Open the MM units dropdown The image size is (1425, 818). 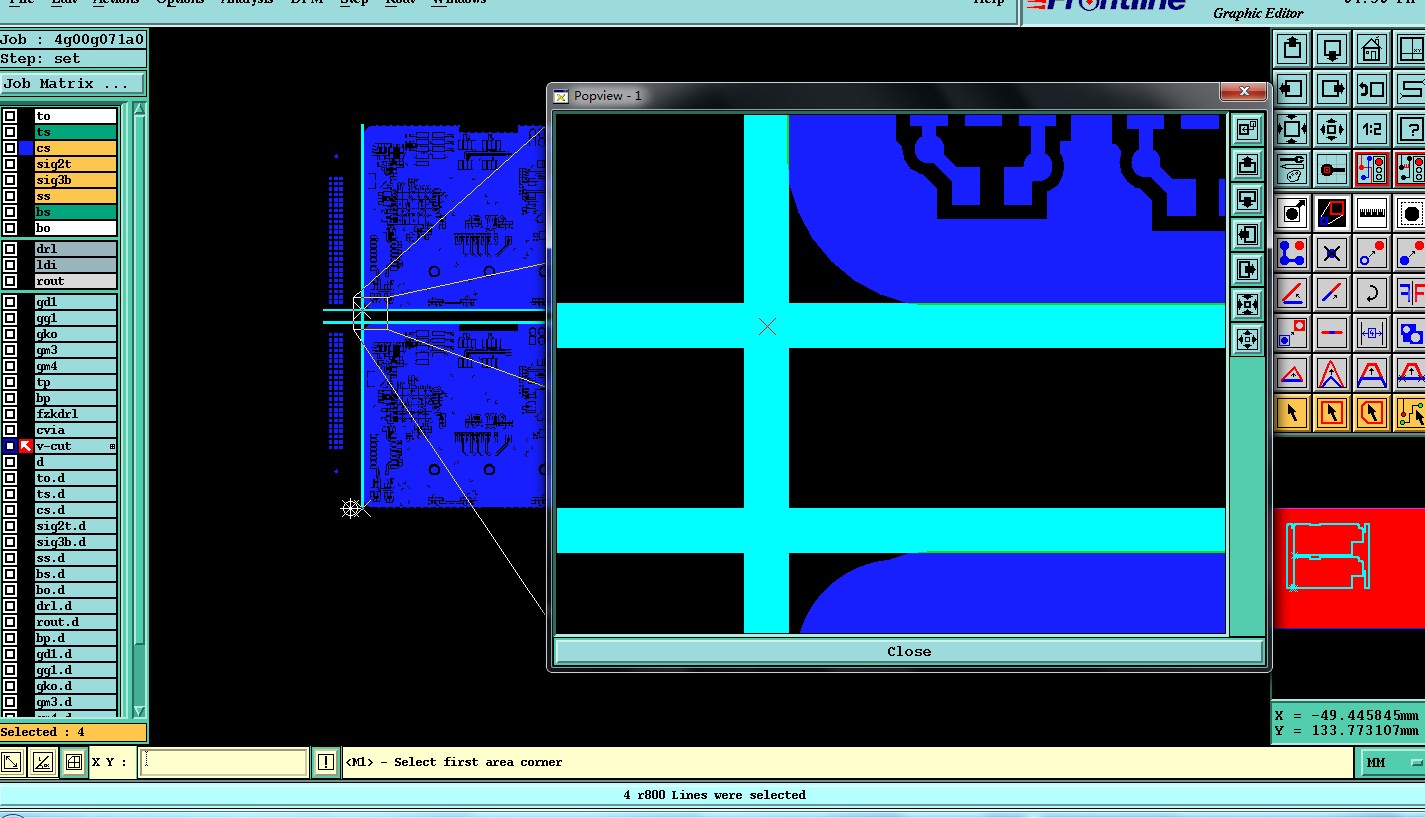point(1393,763)
